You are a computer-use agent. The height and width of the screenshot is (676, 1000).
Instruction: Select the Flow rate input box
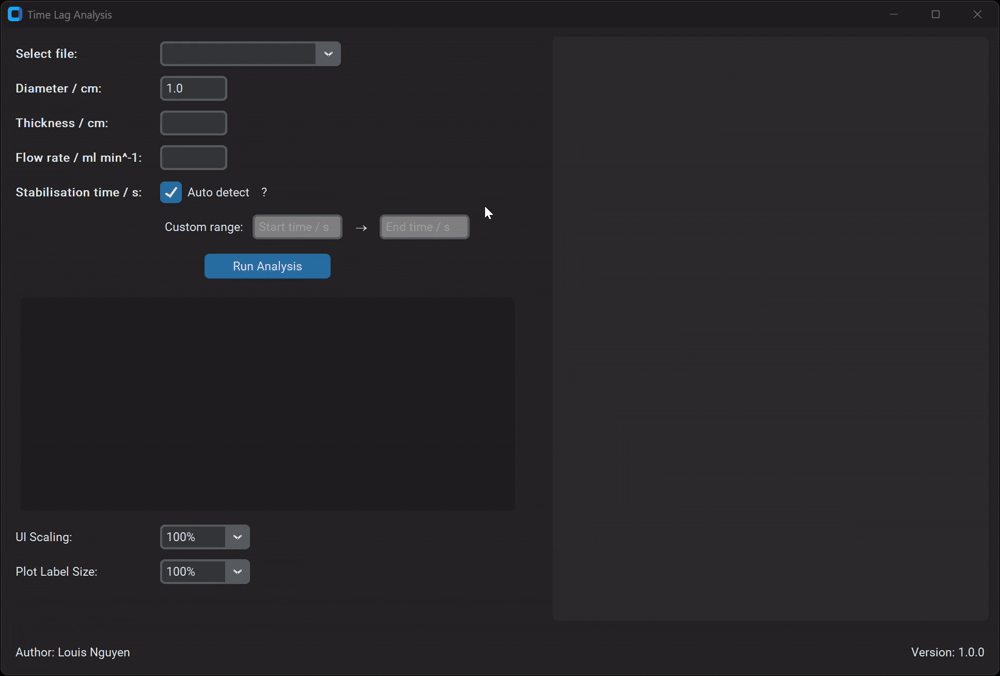point(194,158)
